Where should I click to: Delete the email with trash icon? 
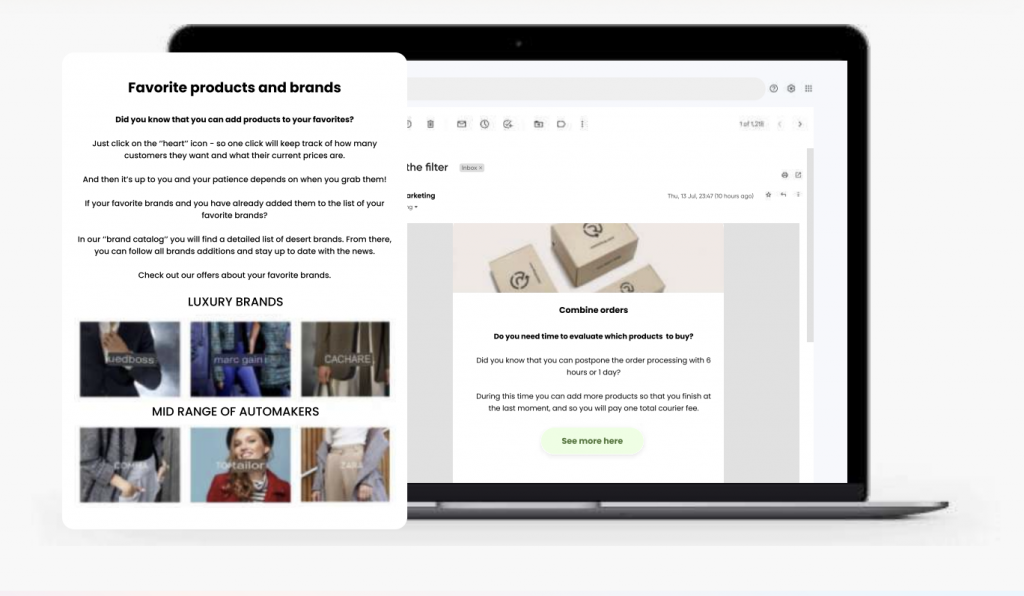[x=430, y=124]
